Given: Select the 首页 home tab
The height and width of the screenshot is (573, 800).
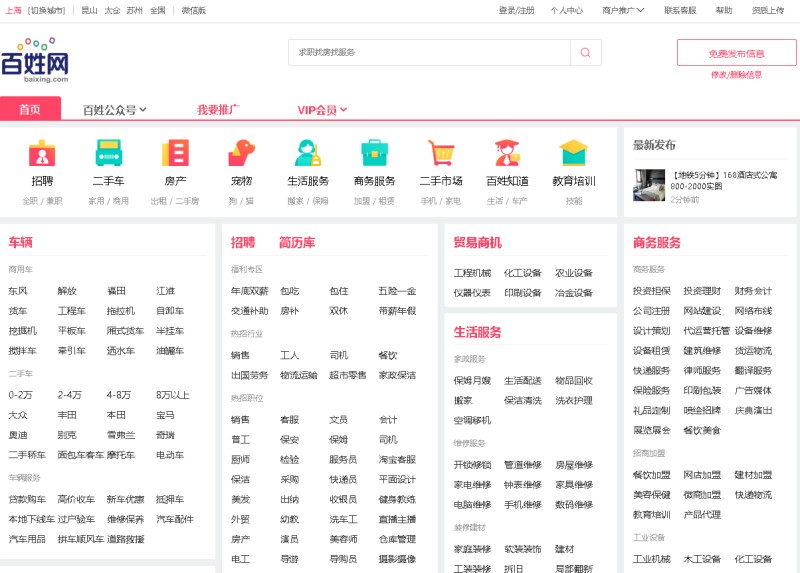Looking at the screenshot, I should (x=30, y=109).
